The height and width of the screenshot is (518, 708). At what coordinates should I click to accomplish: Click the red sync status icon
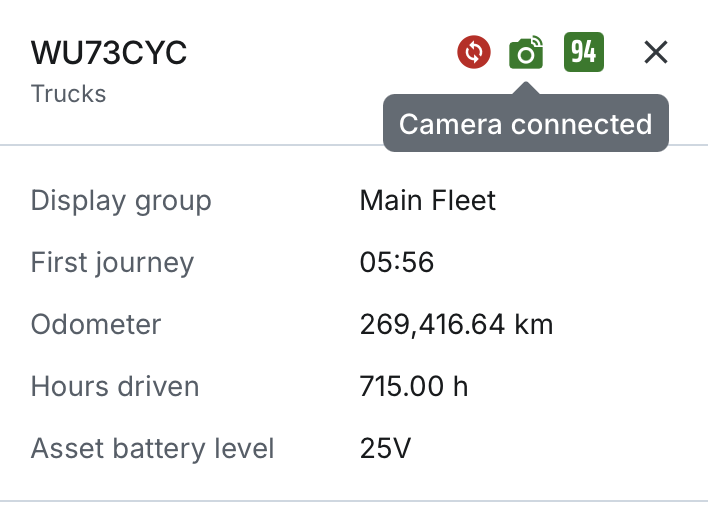pos(474,52)
